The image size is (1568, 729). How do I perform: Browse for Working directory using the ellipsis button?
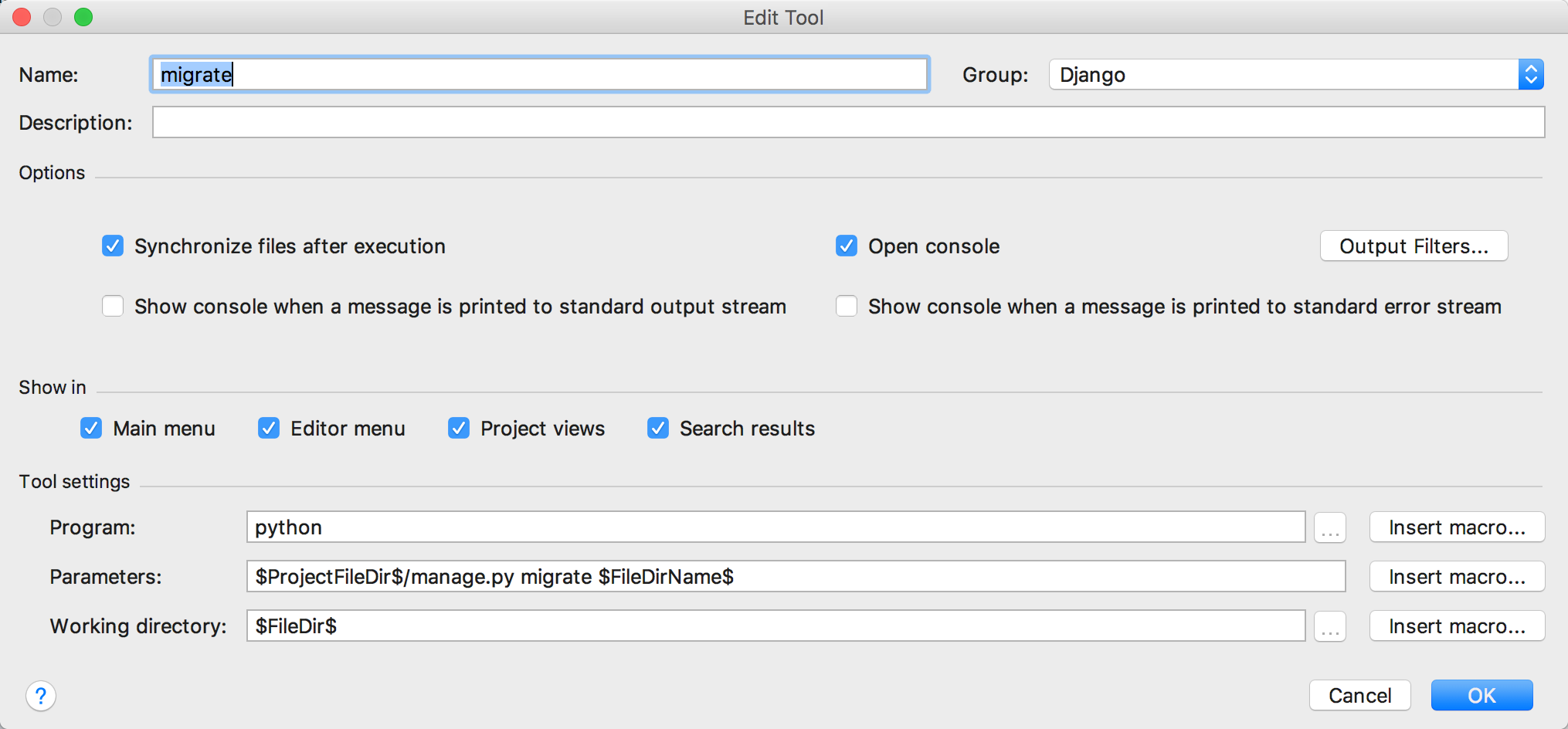(1330, 626)
